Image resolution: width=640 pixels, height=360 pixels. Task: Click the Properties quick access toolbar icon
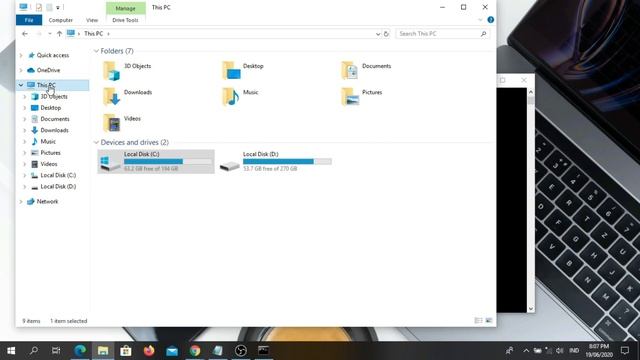pos(39,7)
